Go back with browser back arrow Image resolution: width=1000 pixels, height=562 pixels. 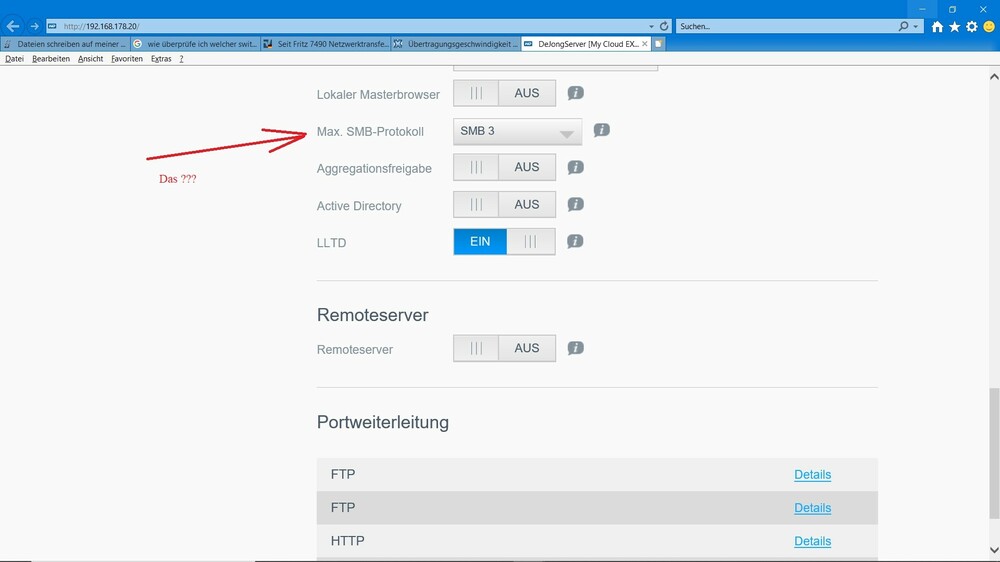pyautogui.click(x=13, y=26)
